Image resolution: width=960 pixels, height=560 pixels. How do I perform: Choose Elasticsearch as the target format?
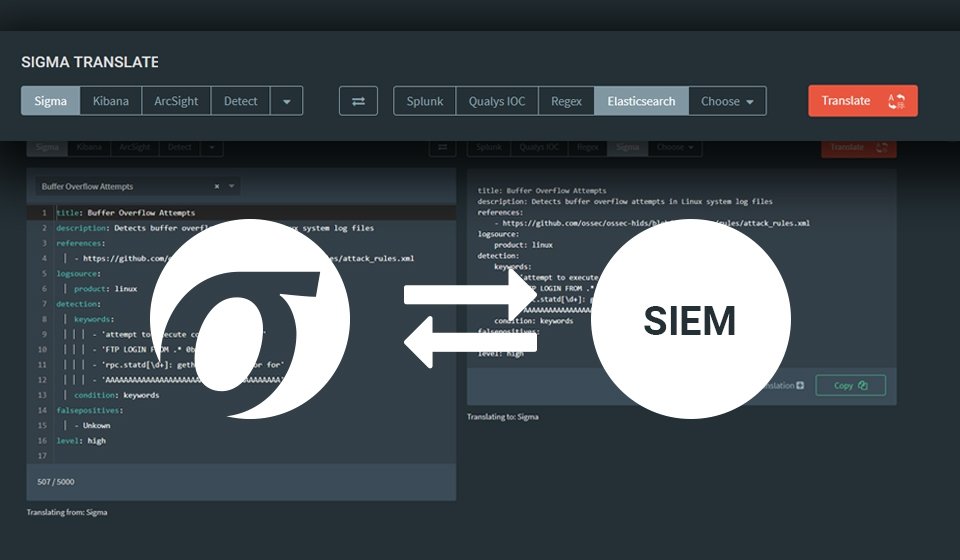[641, 101]
